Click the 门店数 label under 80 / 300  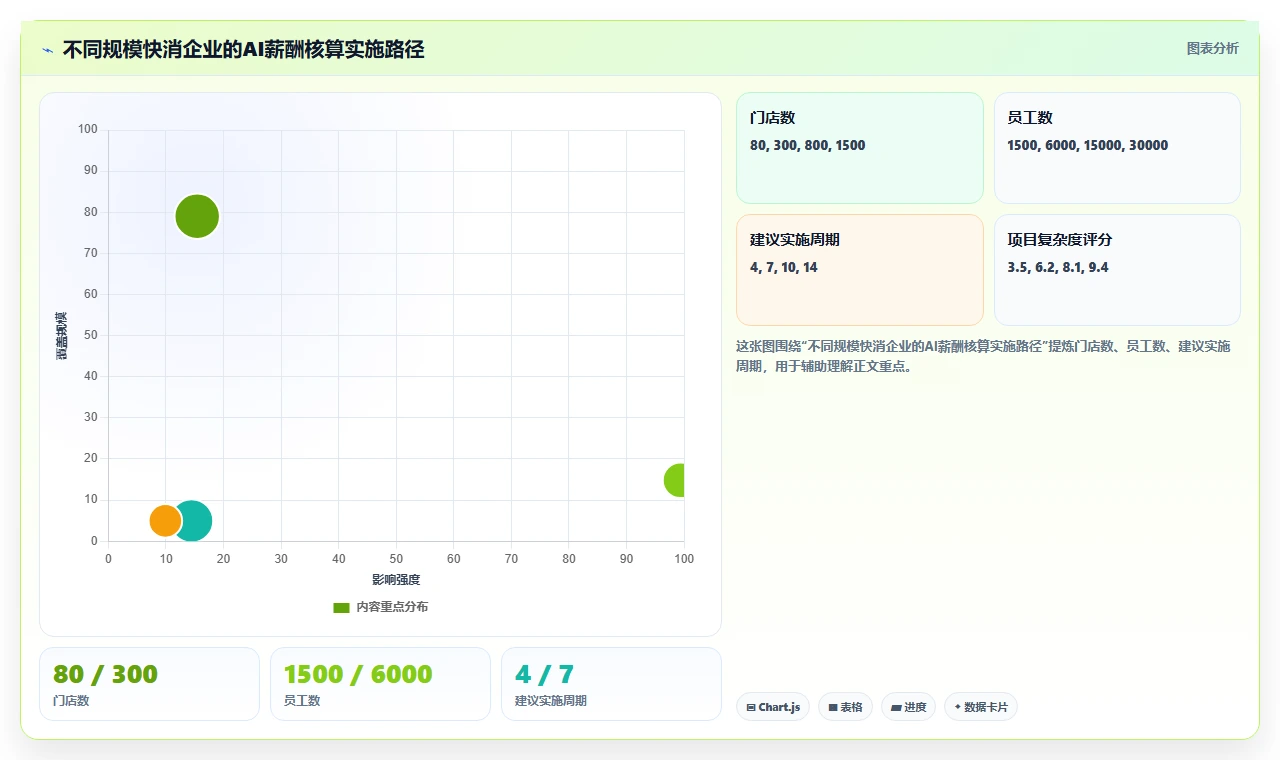coord(71,701)
